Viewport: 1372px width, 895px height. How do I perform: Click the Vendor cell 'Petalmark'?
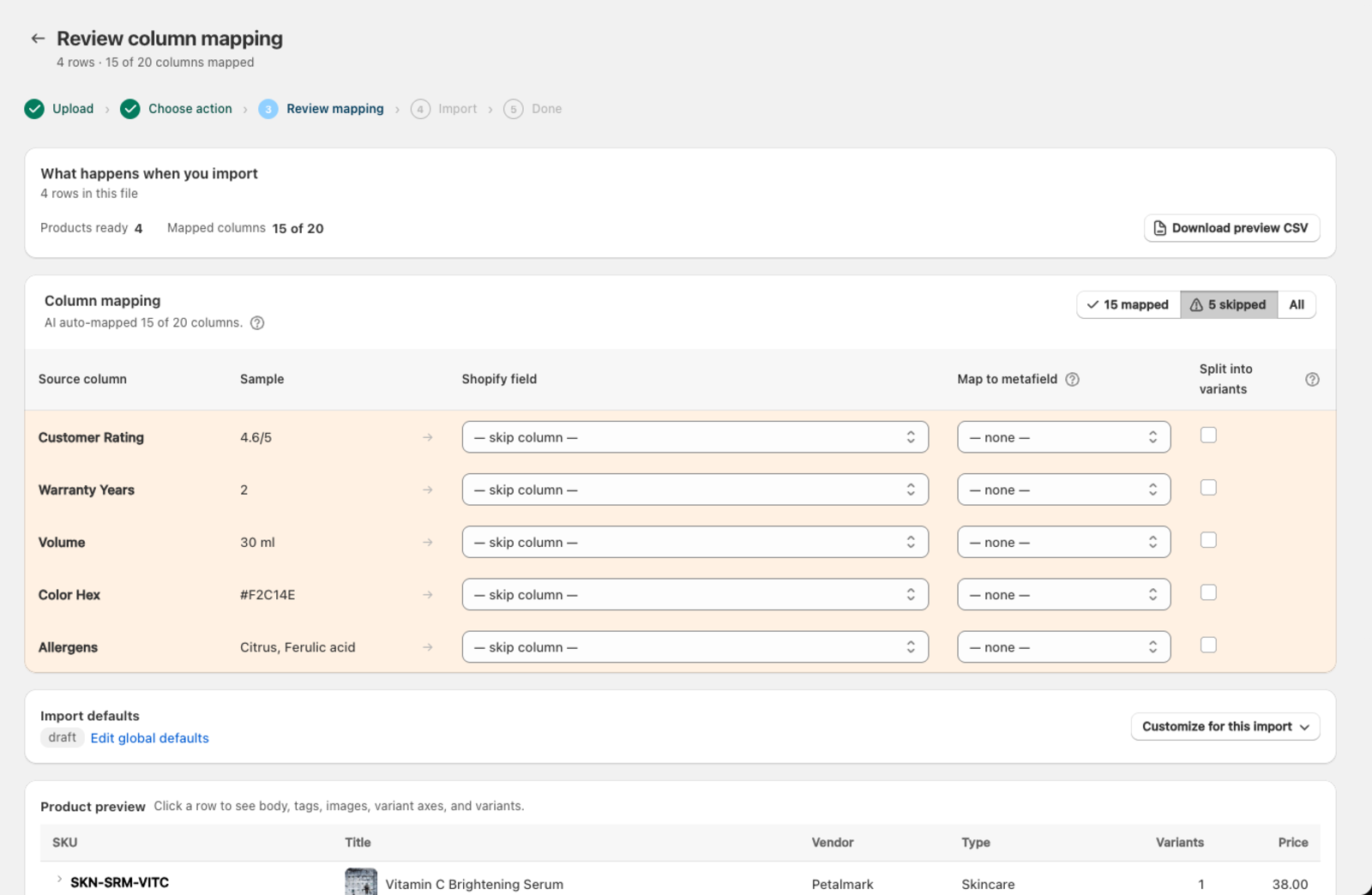842,884
